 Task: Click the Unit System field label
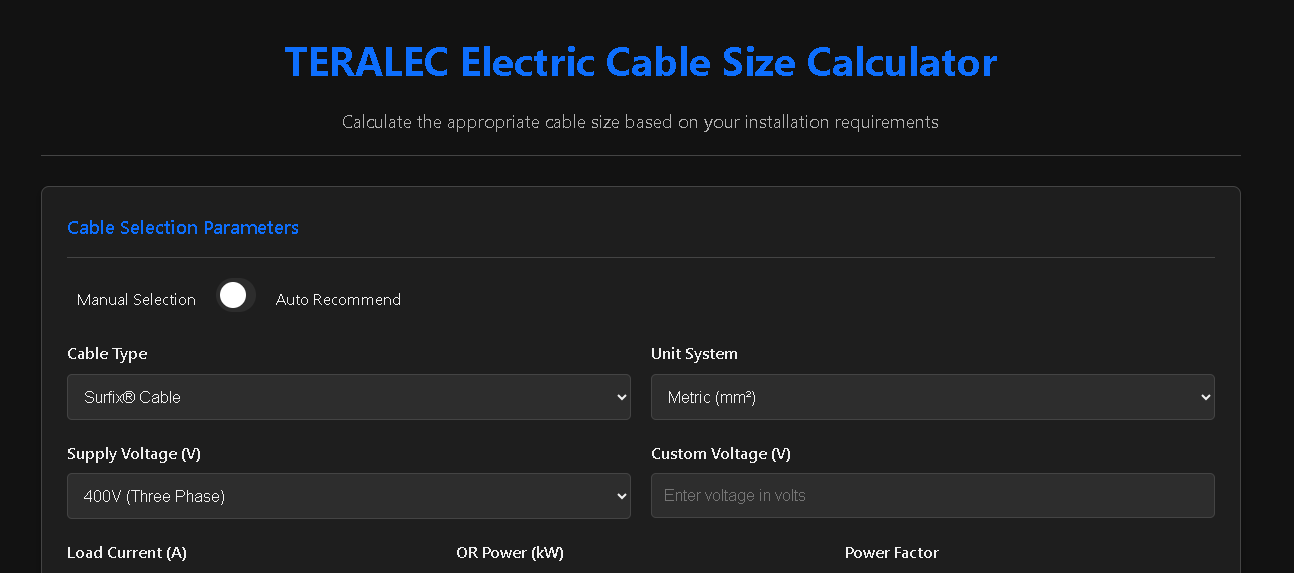[694, 354]
